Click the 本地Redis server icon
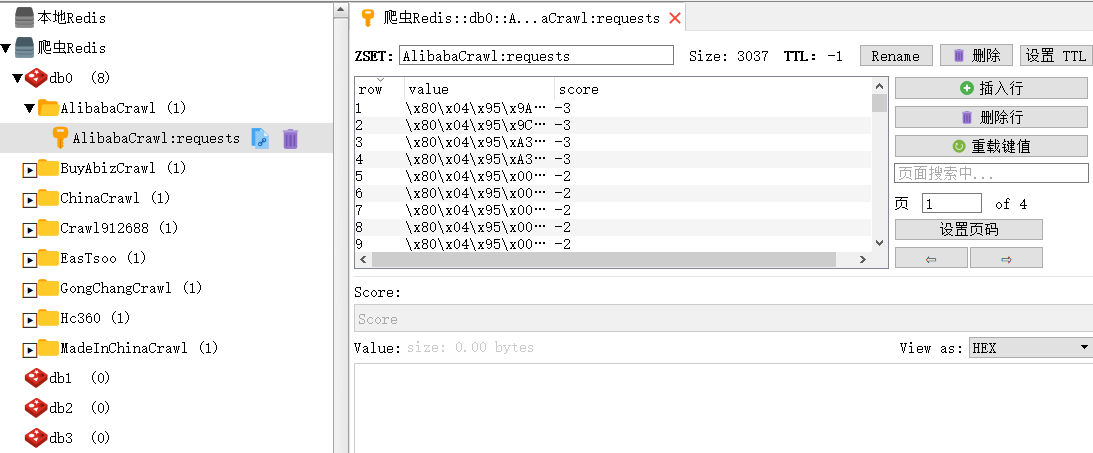 tap(24, 17)
